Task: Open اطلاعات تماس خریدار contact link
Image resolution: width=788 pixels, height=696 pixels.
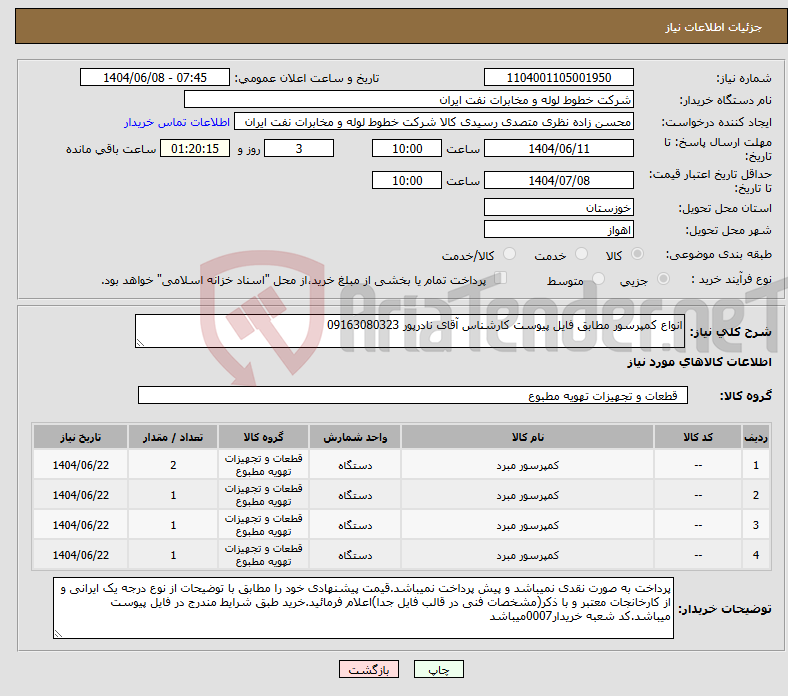Action: [x=177, y=122]
